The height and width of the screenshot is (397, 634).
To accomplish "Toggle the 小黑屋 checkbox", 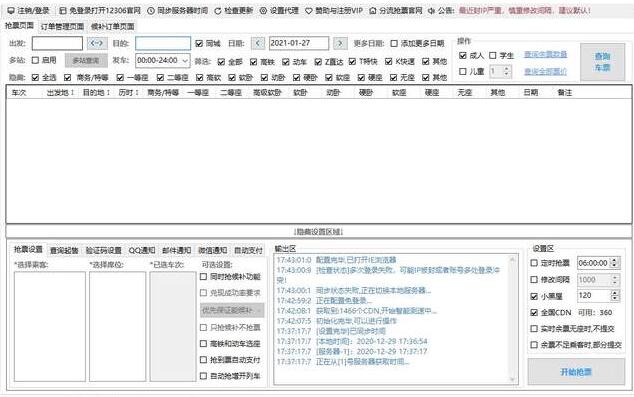I will 534,296.
